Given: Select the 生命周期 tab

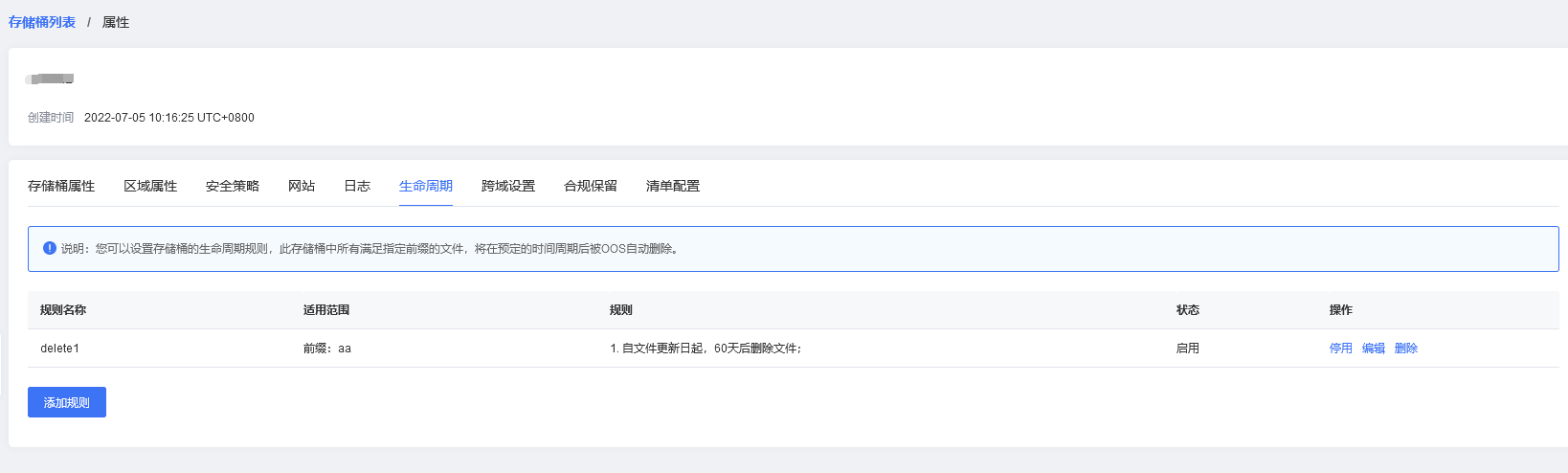Looking at the screenshot, I should (x=426, y=186).
